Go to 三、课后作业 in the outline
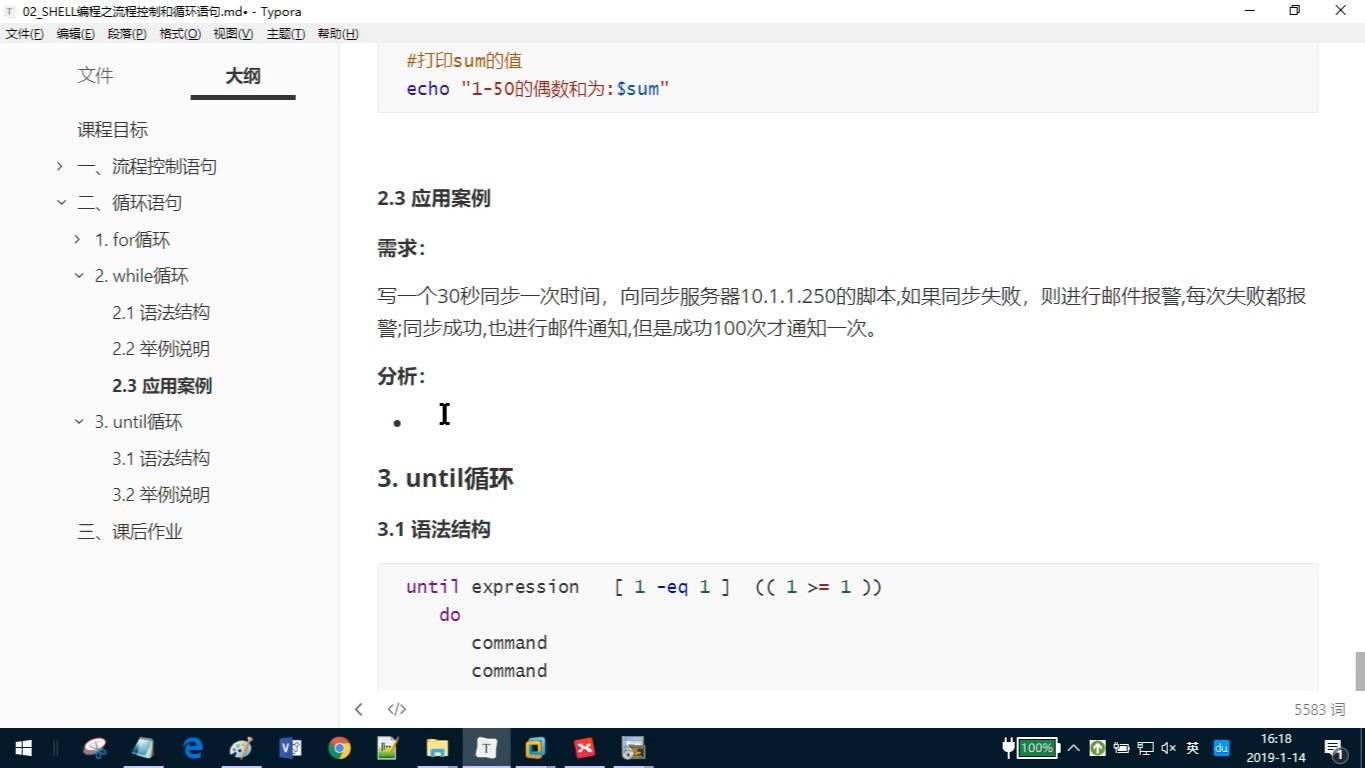Screen dimensions: 1365x768 point(130,532)
